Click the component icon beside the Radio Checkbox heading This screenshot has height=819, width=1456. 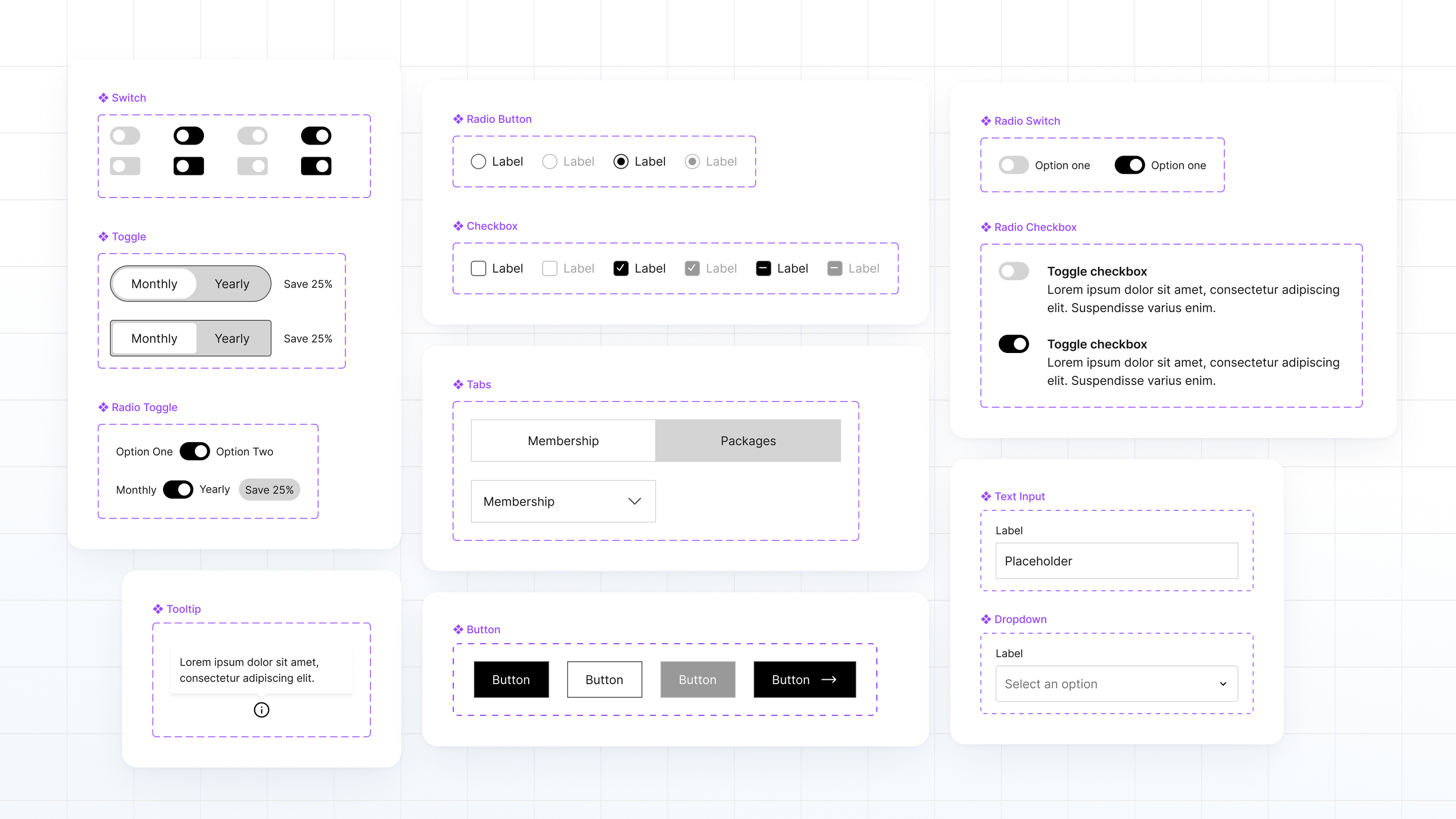[x=986, y=227]
